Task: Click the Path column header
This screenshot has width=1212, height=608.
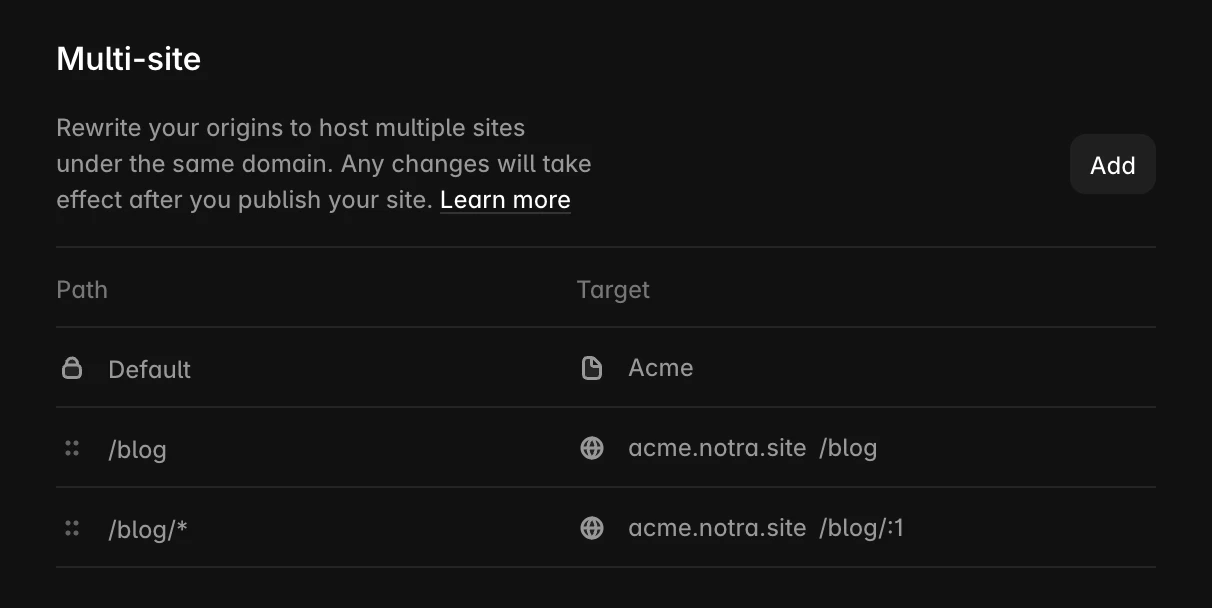Action: [x=82, y=289]
